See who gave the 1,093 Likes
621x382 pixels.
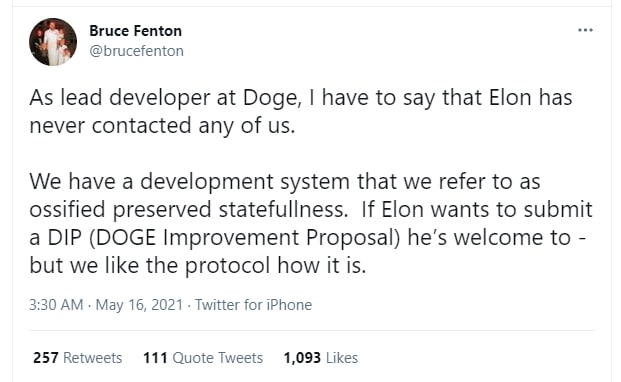pos(320,358)
